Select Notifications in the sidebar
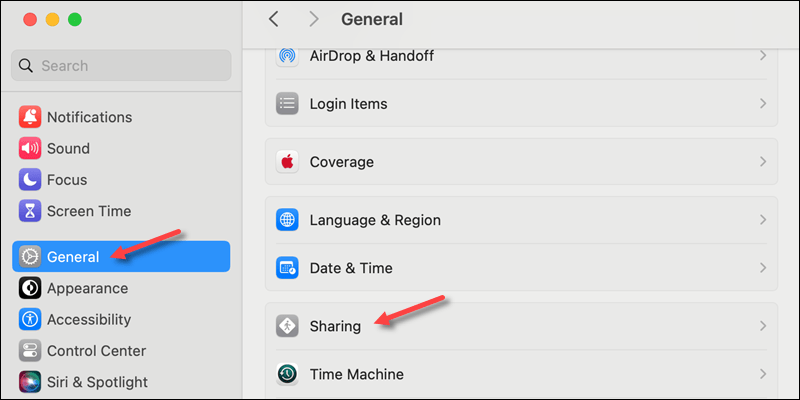The height and width of the screenshot is (400, 800). click(x=121, y=117)
